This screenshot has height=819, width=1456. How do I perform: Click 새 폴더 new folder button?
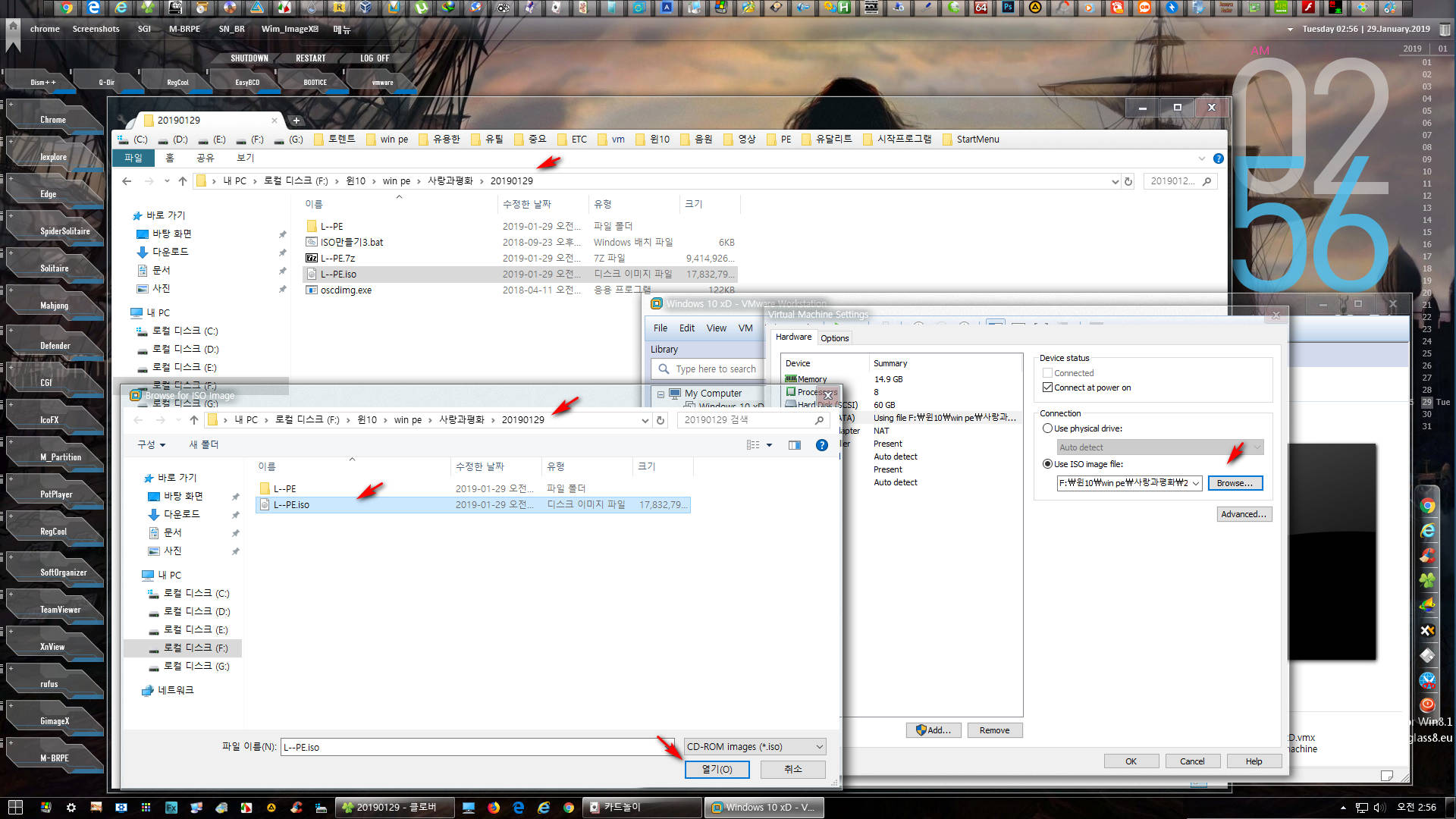click(x=203, y=444)
